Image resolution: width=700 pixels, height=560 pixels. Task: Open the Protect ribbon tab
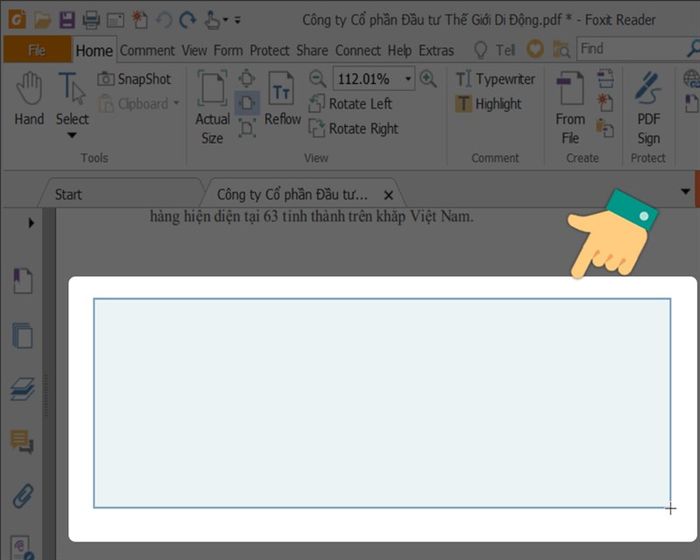coord(270,50)
